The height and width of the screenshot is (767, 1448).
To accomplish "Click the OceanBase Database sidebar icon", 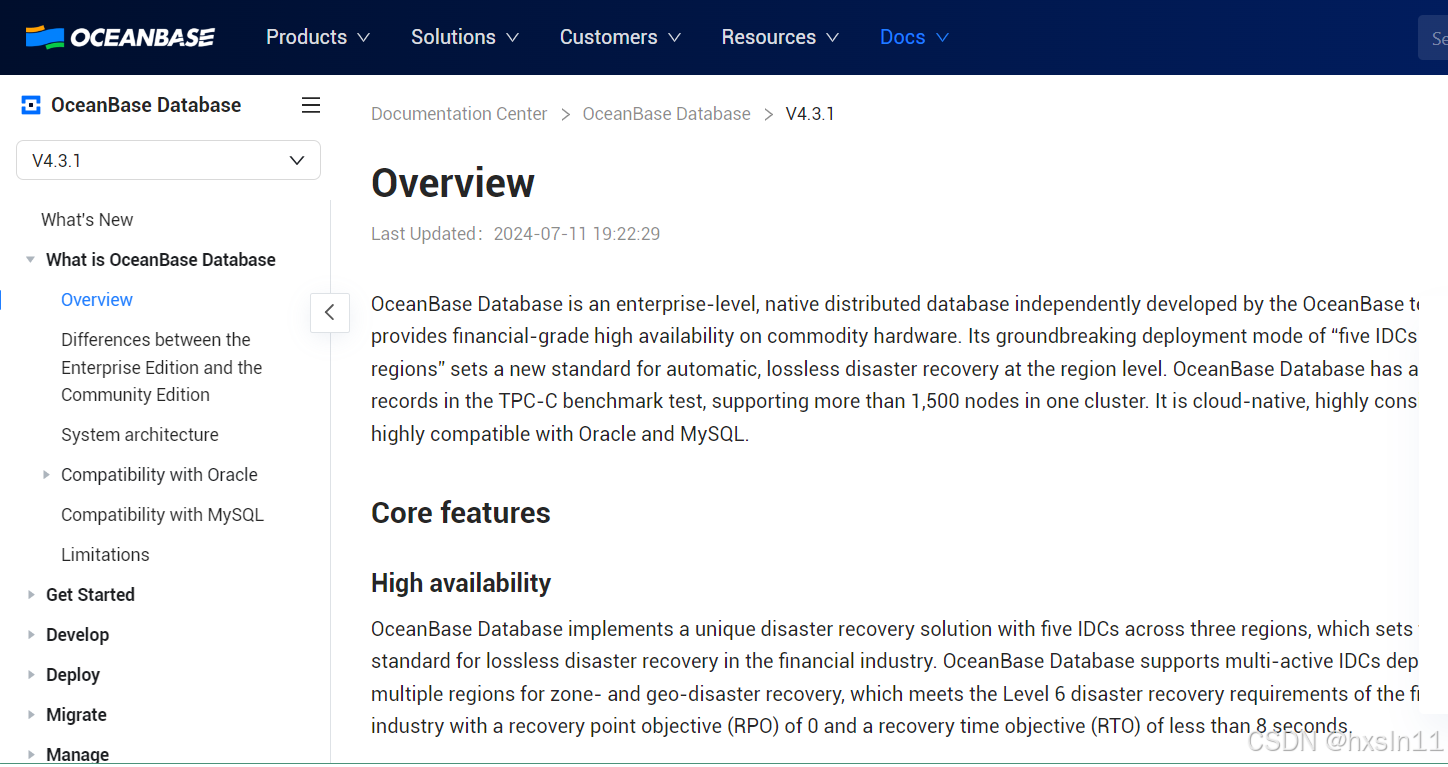I will [x=31, y=105].
